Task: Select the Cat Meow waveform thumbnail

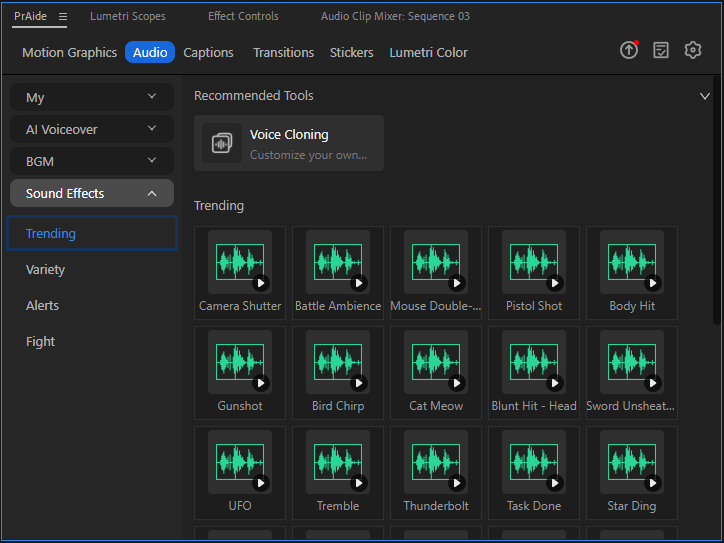Action: pos(435,362)
